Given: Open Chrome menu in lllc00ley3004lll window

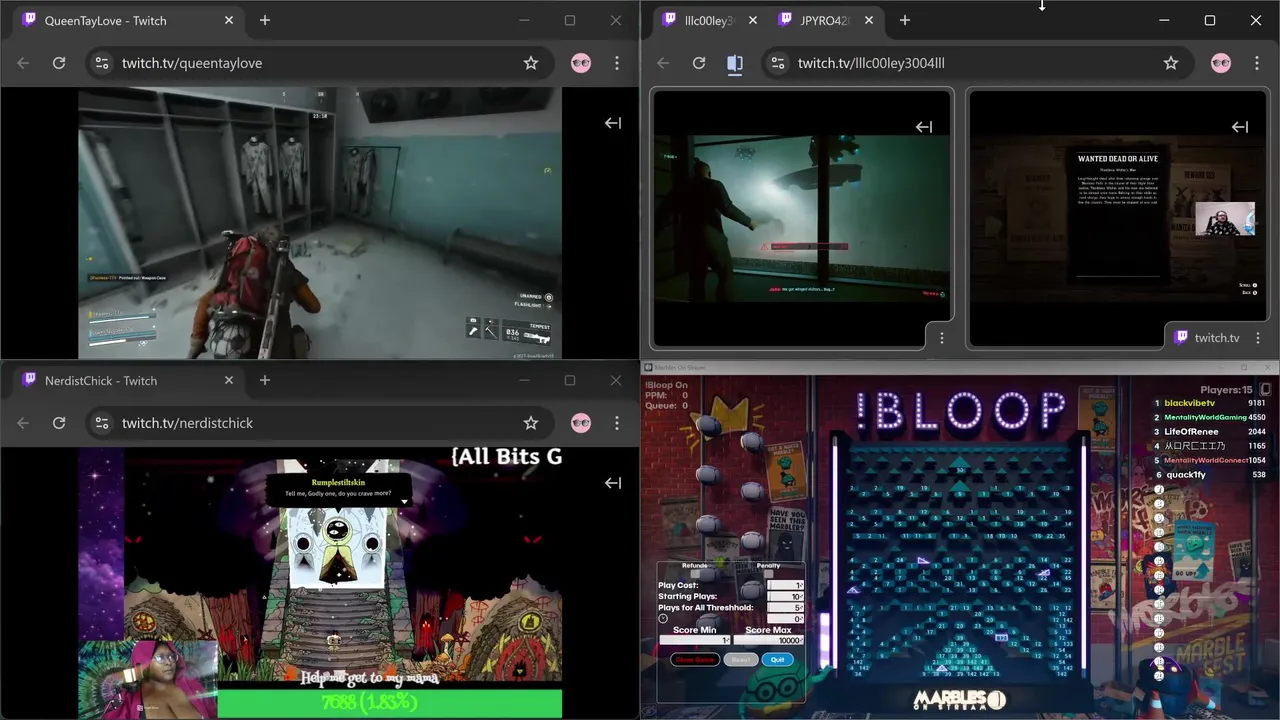Looking at the screenshot, I should click(1257, 63).
